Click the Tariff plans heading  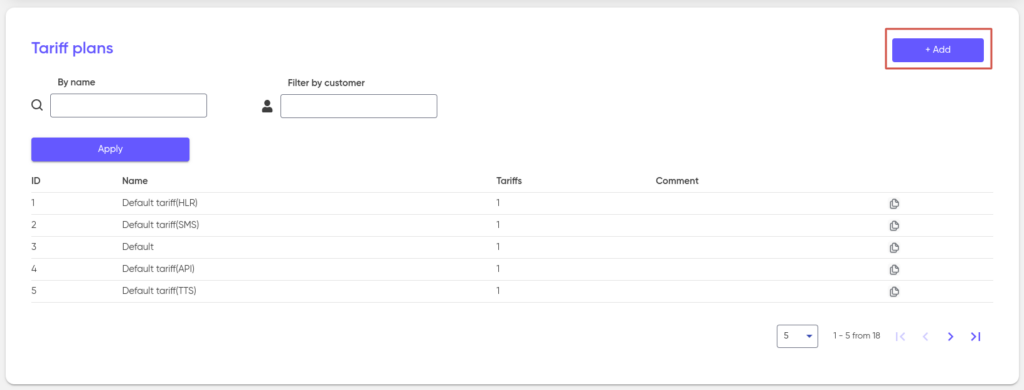click(72, 48)
